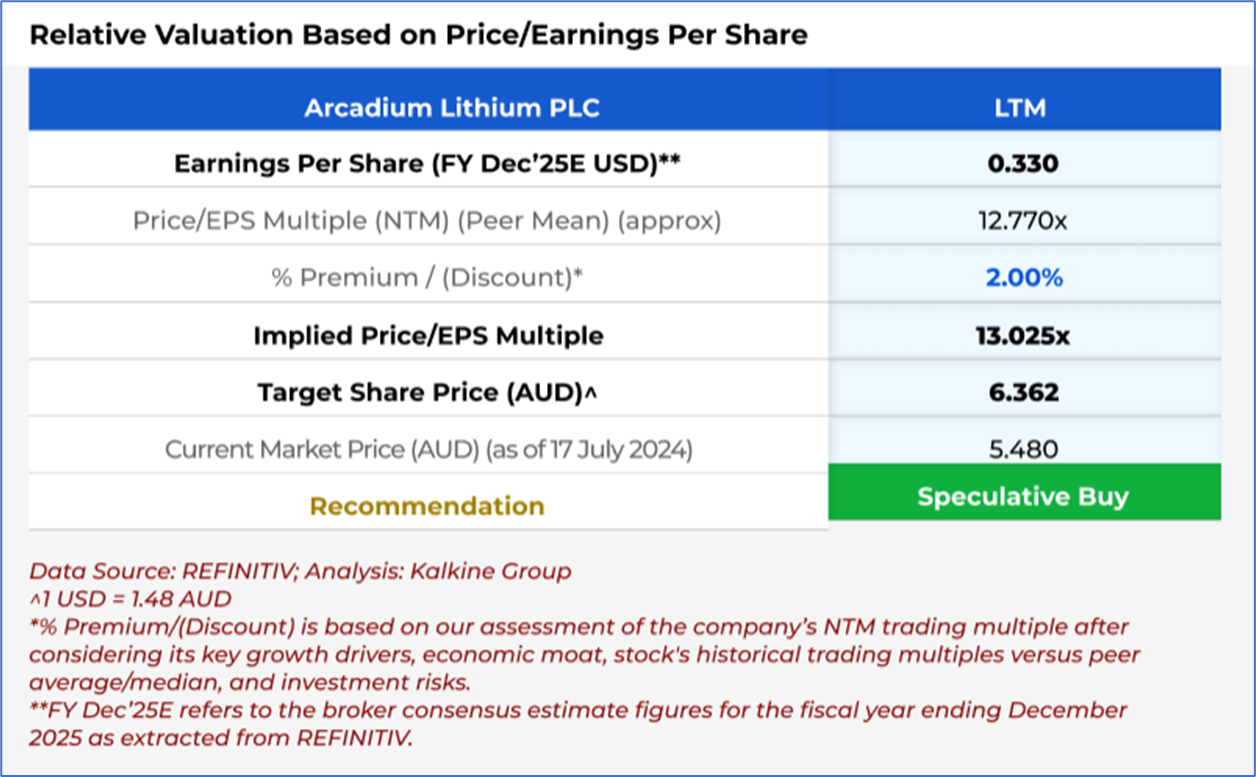
Task: Select the Earnings Per Share row label
Action: click(x=427, y=164)
